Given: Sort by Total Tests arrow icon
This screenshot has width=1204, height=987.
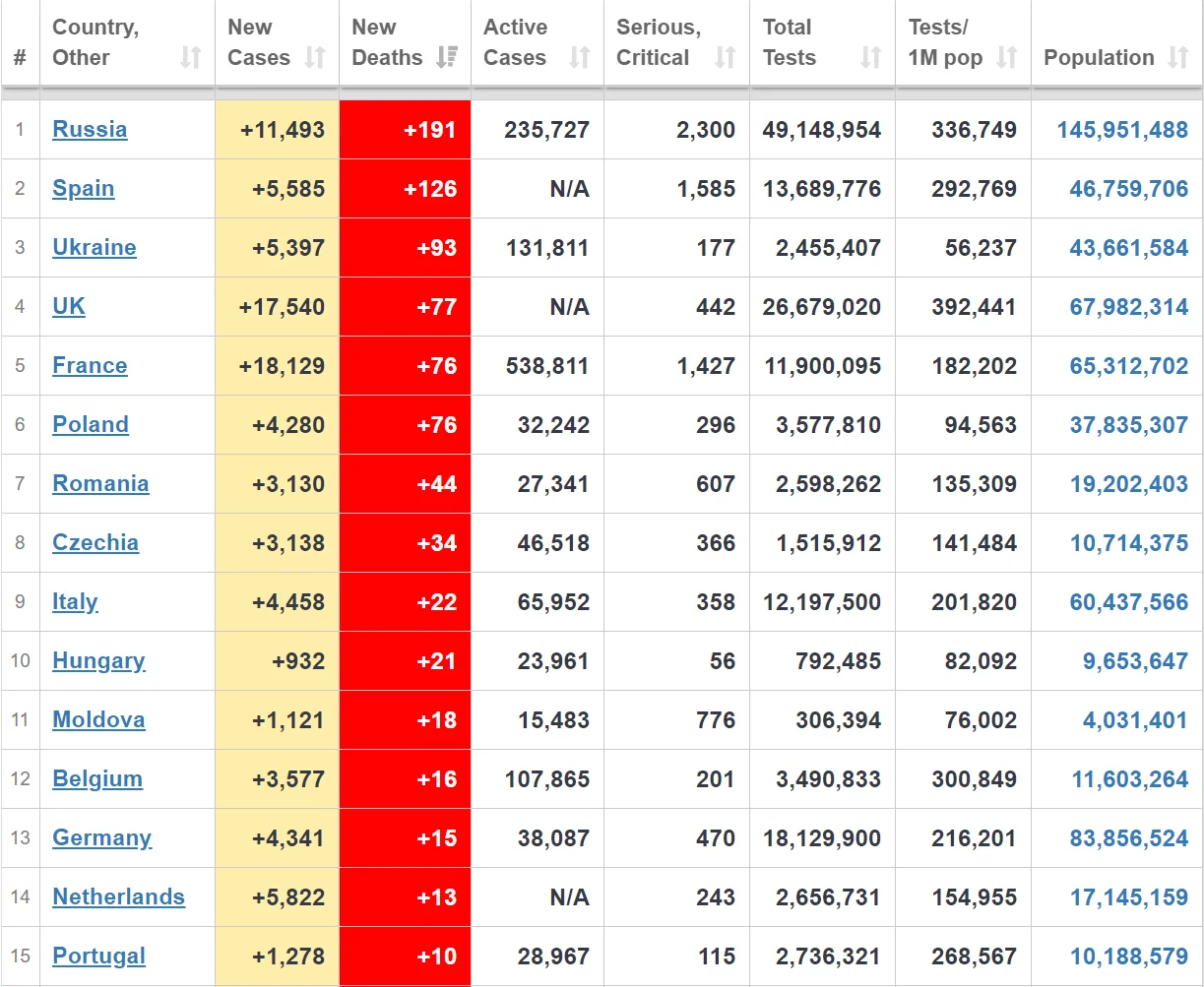Looking at the screenshot, I should 871,58.
